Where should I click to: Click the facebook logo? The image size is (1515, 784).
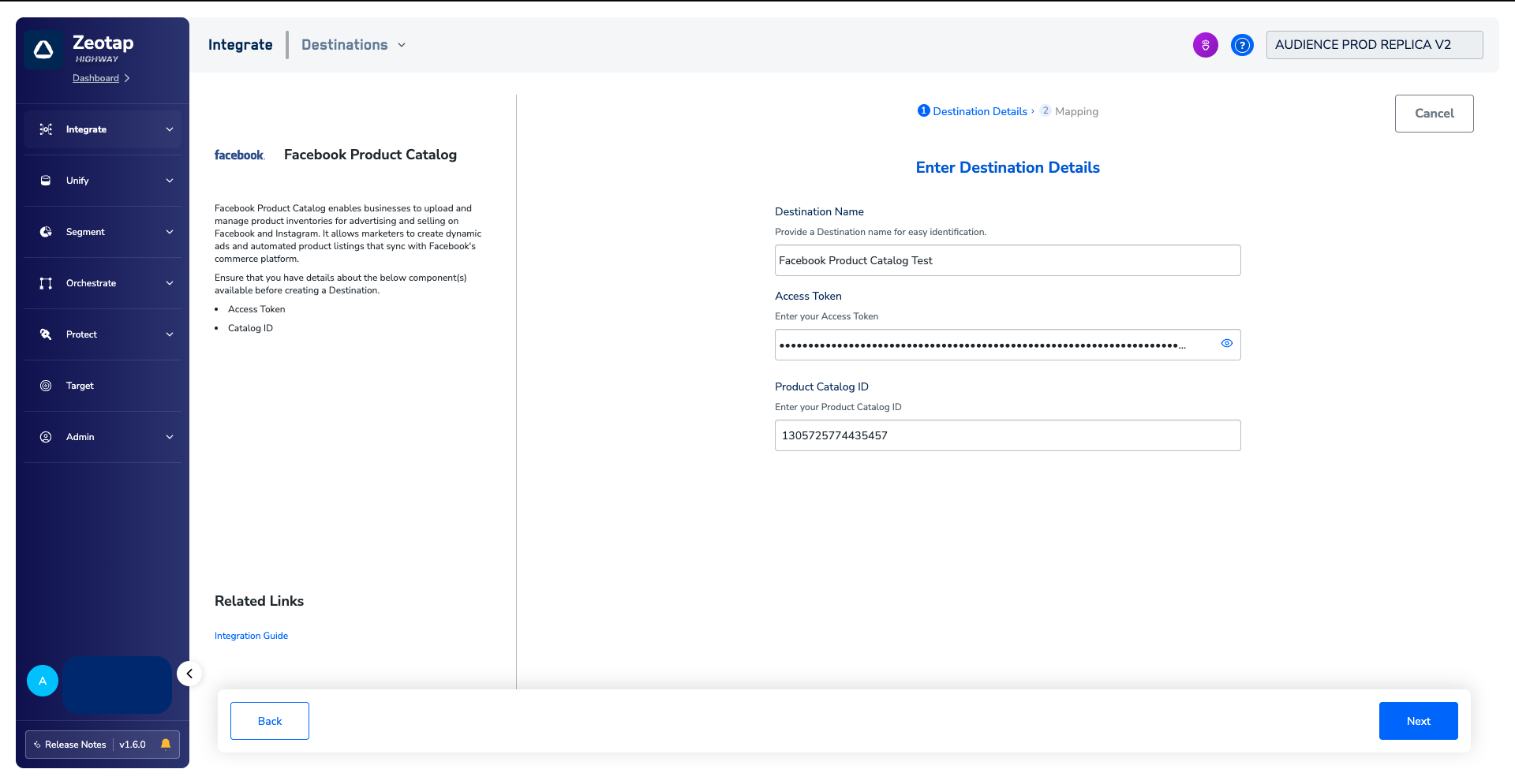click(239, 155)
